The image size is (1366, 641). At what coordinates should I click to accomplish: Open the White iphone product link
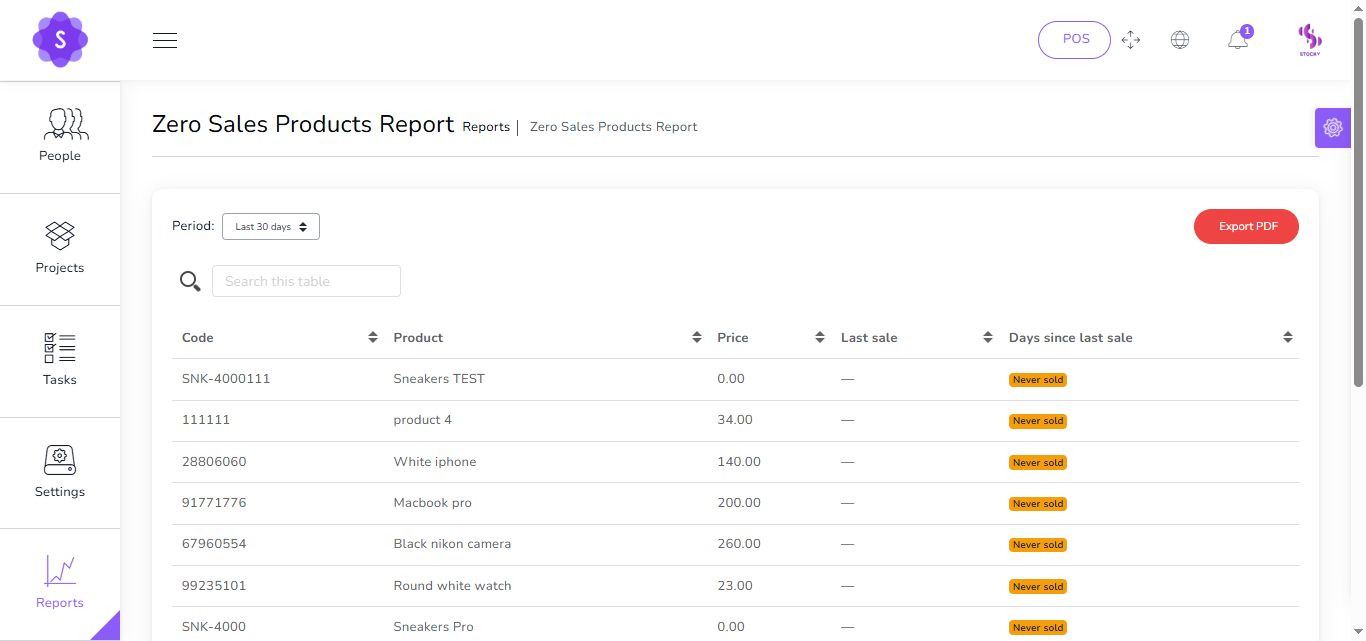pos(434,461)
